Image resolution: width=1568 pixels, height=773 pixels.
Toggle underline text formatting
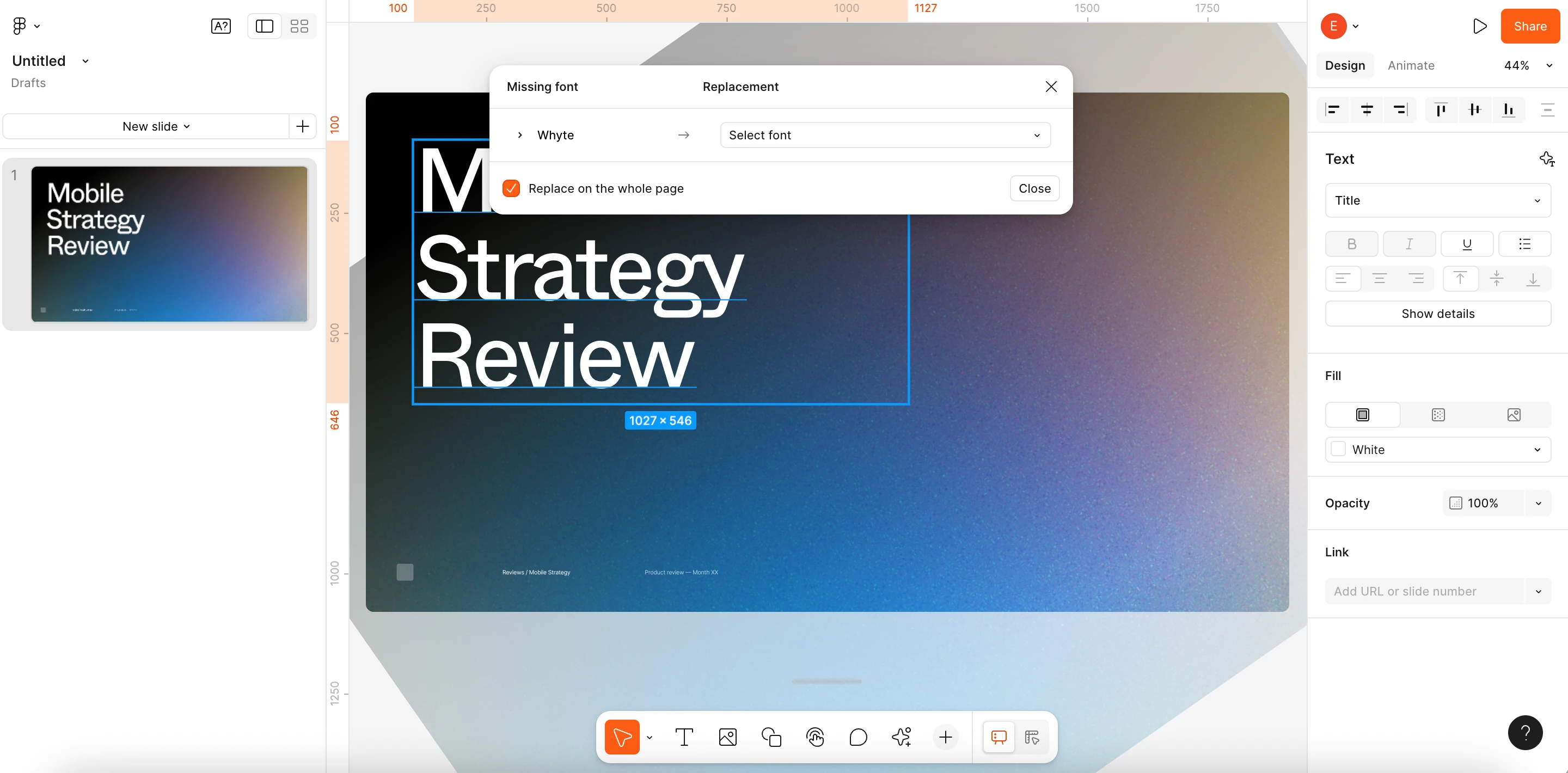tap(1466, 244)
